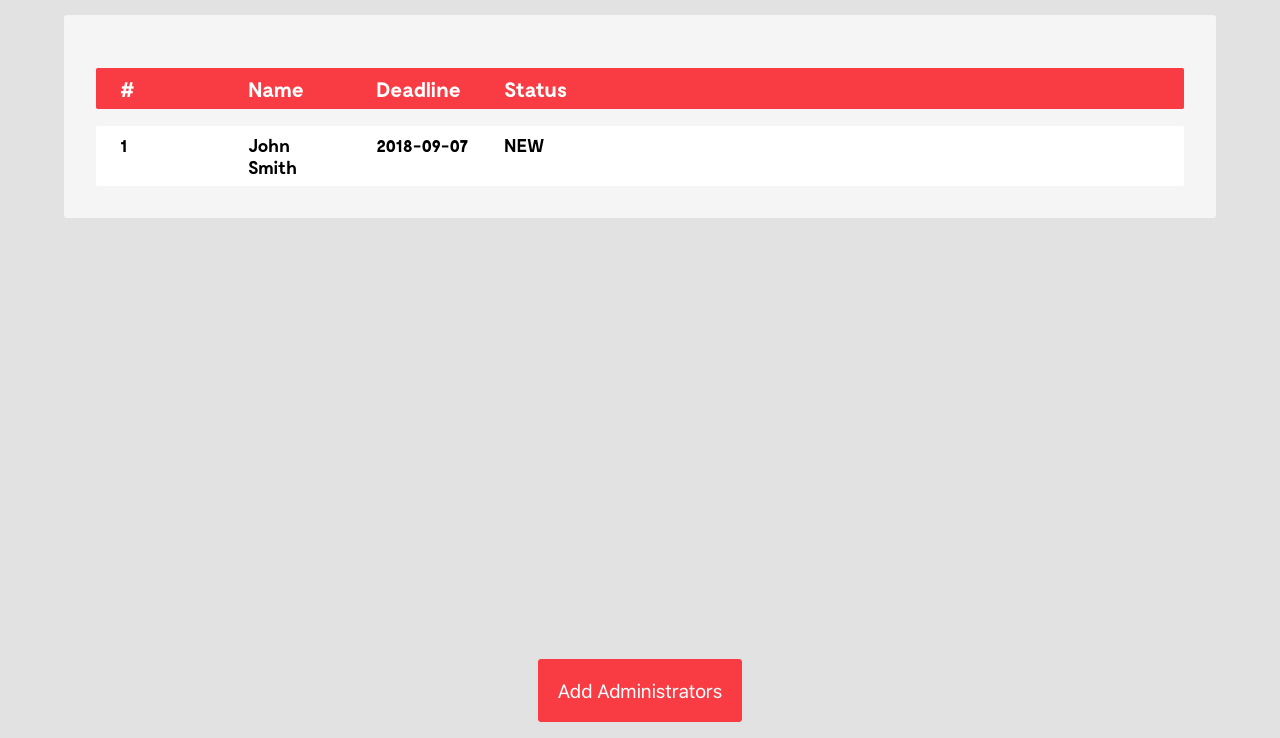The image size is (1280, 738).
Task: Select the Status column header
Action: coord(535,90)
